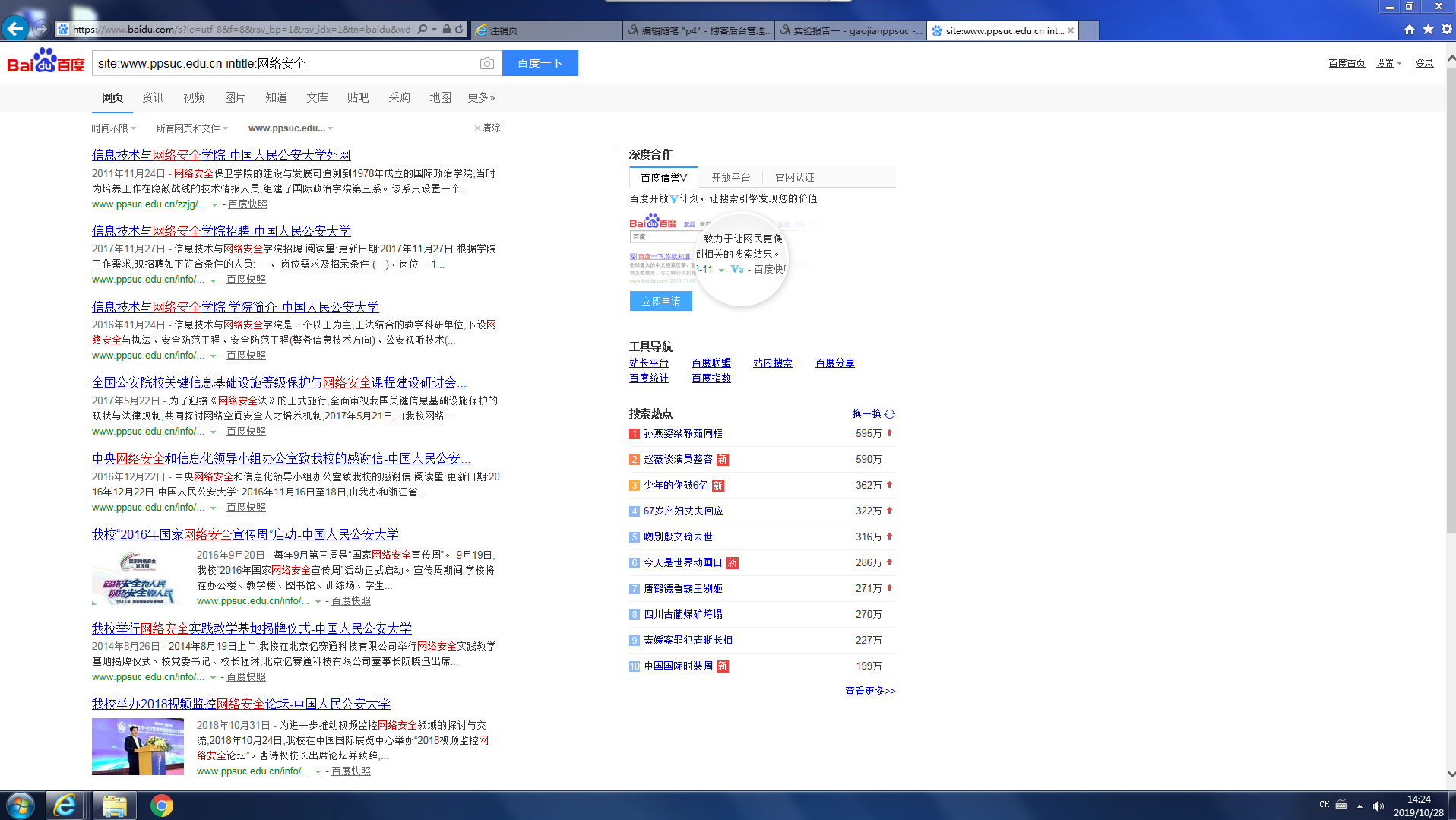Image resolution: width=1456 pixels, height=820 pixels.
Task: Click the 2018视频监控 forum result thumbnail
Action: (x=138, y=746)
